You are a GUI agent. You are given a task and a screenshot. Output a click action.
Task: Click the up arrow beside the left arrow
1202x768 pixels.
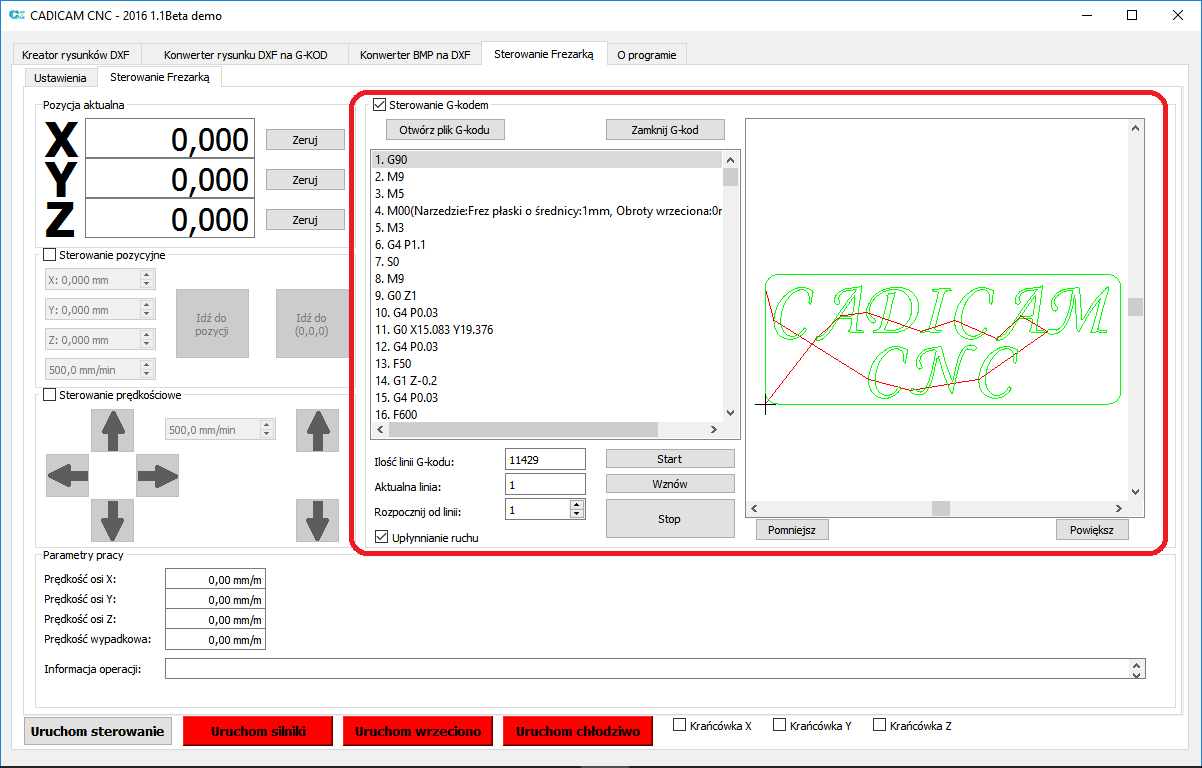coord(112,430)
